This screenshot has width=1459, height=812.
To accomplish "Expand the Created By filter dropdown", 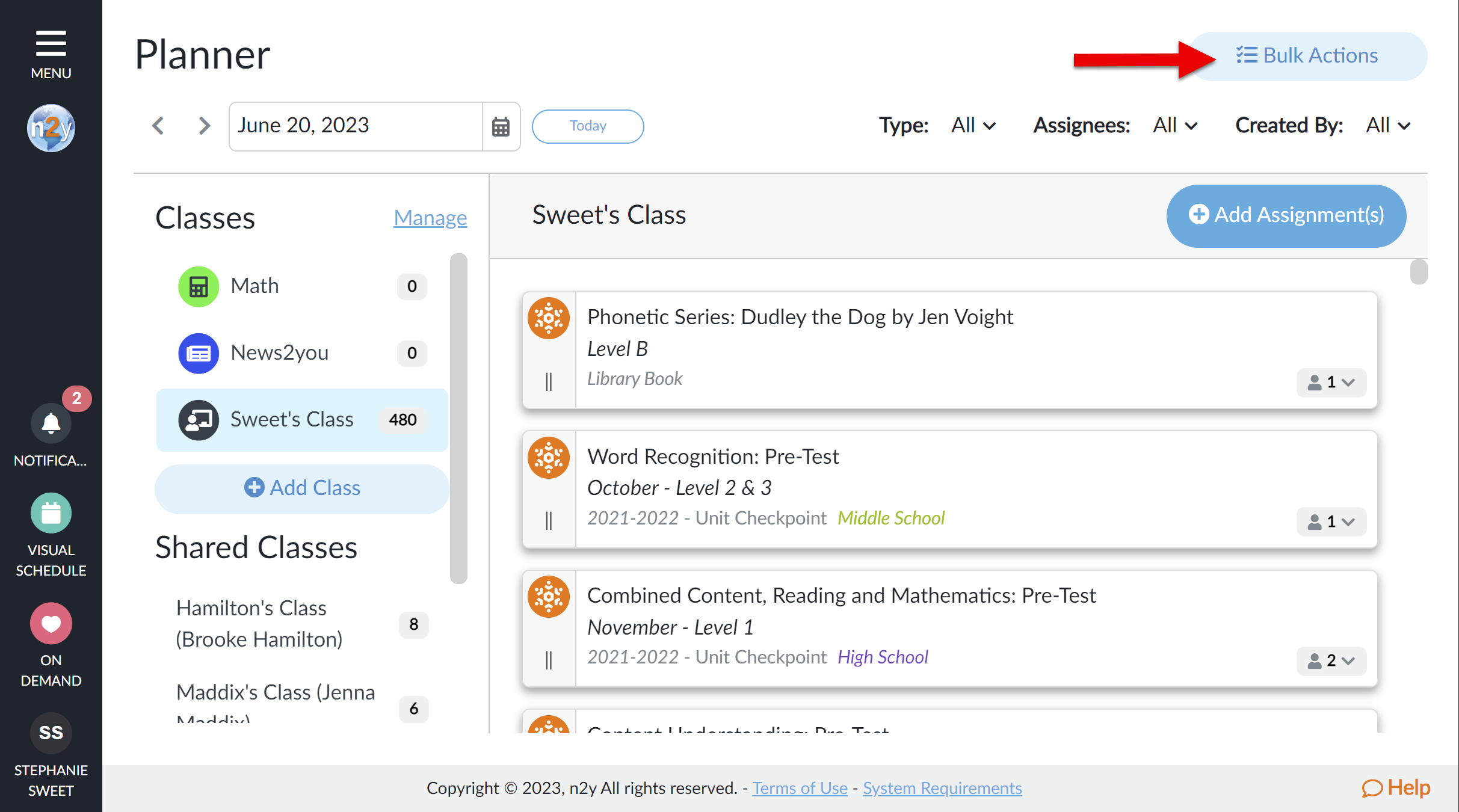I will coord(1388,126).
